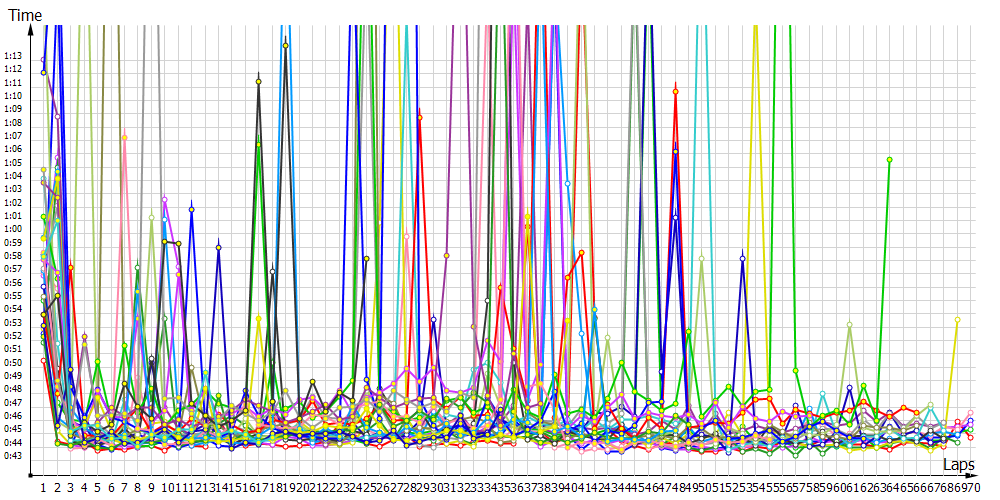Select the highest dark marker at lap 19
This screenshot has width=1000, height=500.
286,45
